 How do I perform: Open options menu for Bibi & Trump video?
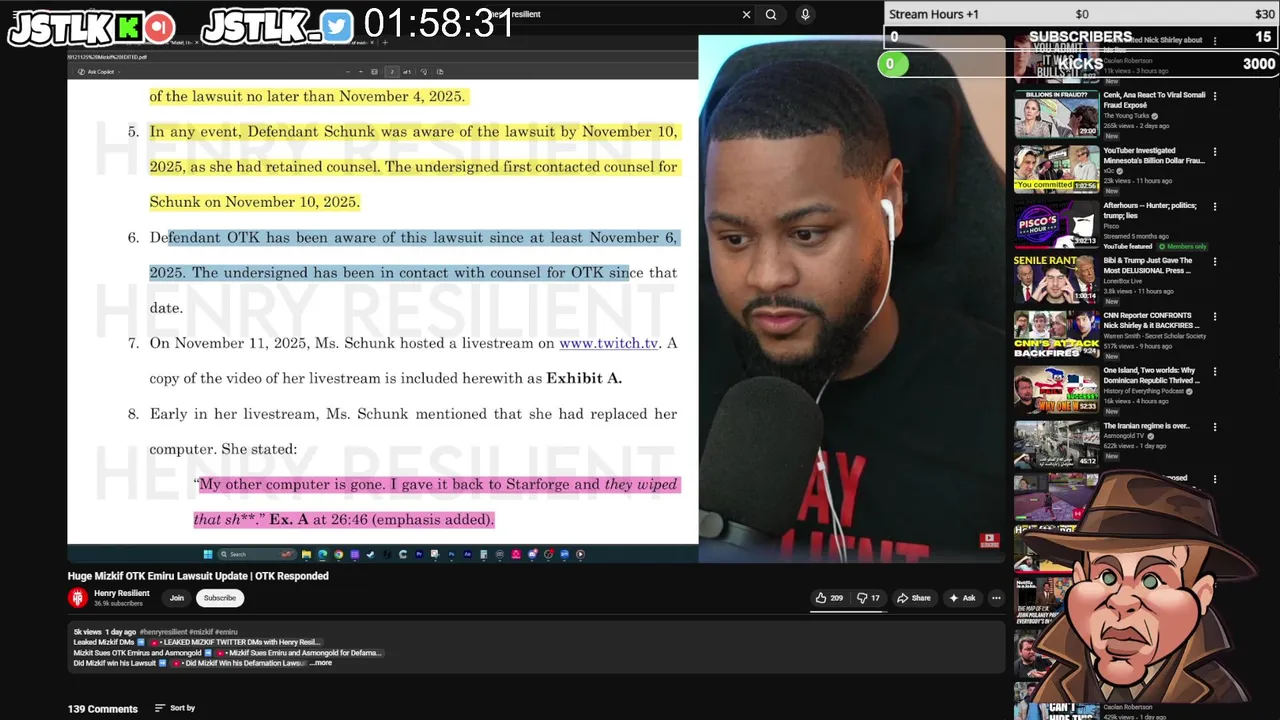click(x=1215, y=261)
